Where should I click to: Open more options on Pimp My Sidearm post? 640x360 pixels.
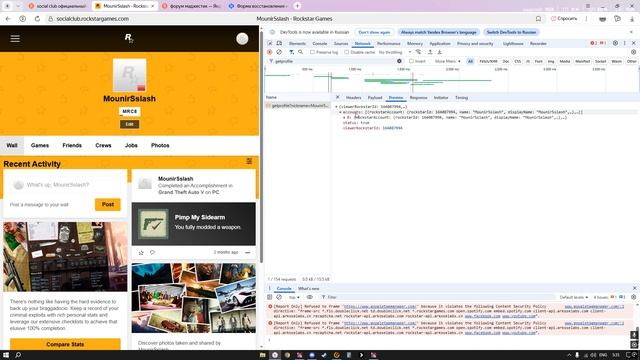[x=247, y=253]
